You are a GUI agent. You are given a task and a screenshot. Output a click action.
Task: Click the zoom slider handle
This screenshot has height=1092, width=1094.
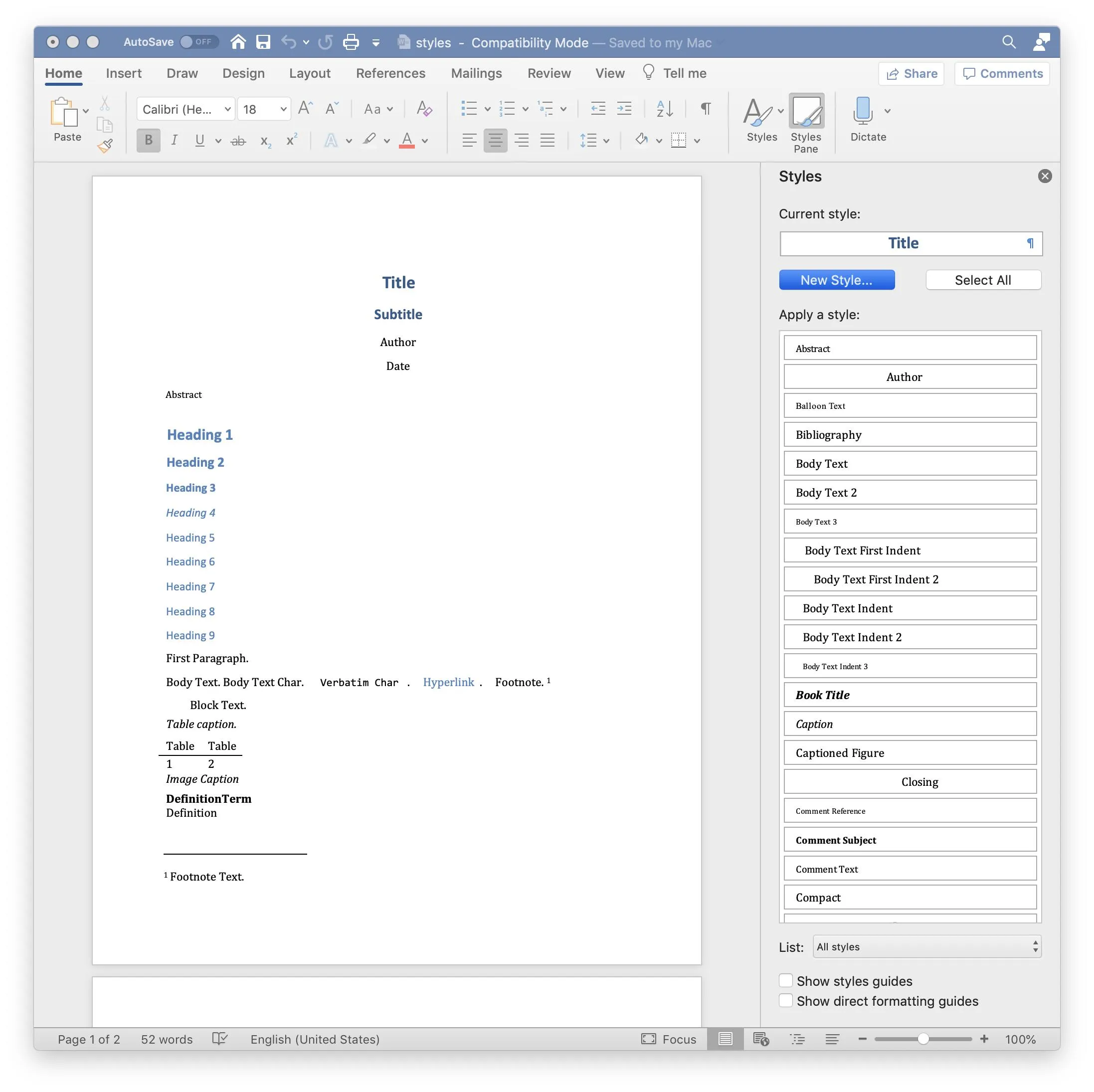point(923,1039)
